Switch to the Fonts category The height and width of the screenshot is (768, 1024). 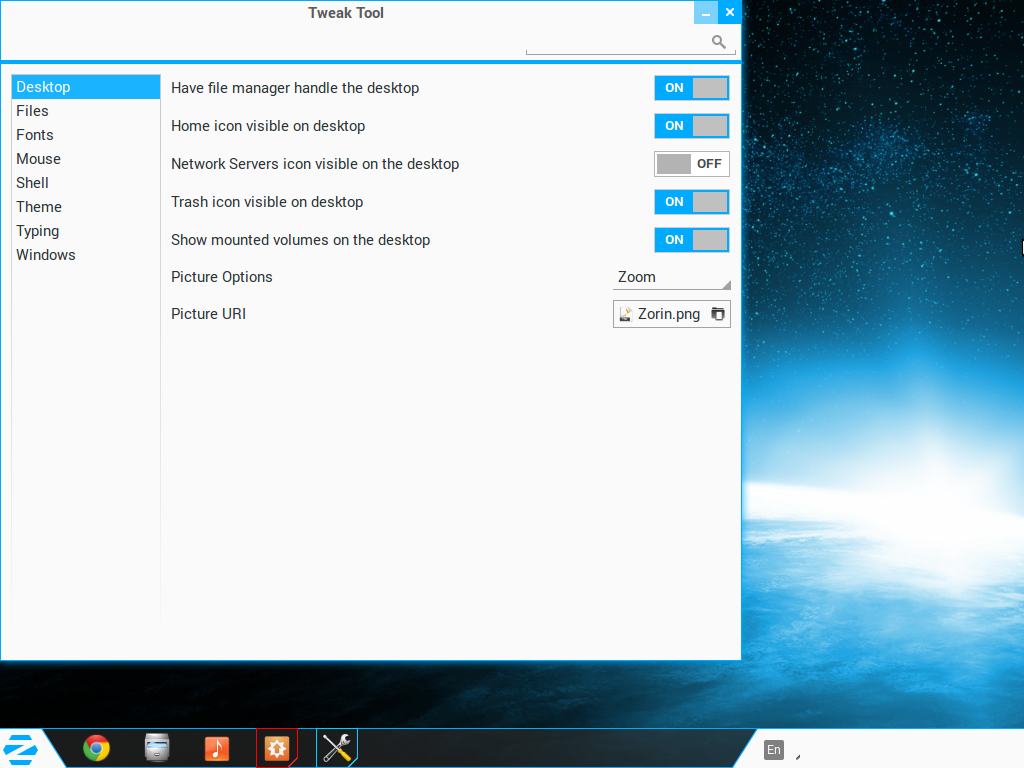click(86, 135)
